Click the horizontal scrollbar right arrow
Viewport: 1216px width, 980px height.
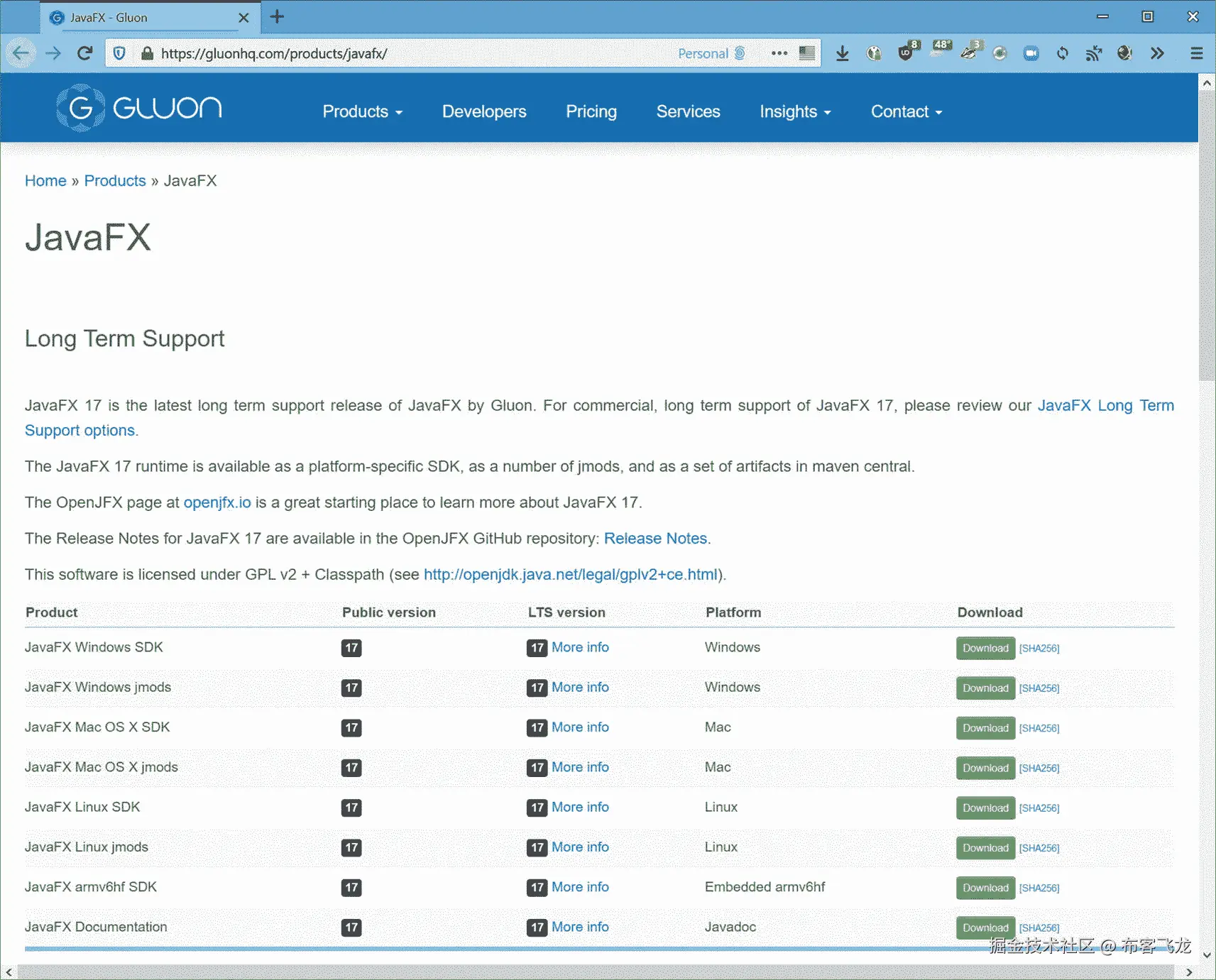[1190, 972]
